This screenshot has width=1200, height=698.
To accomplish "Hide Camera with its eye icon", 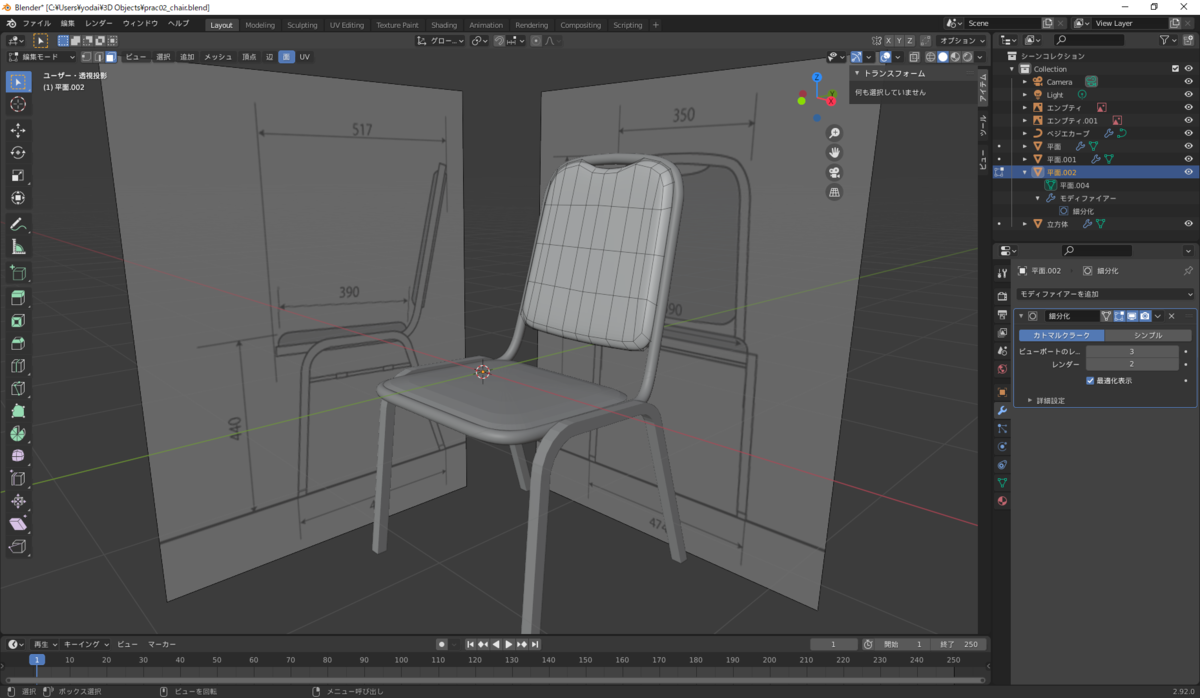I will (x=1189, y=81).
